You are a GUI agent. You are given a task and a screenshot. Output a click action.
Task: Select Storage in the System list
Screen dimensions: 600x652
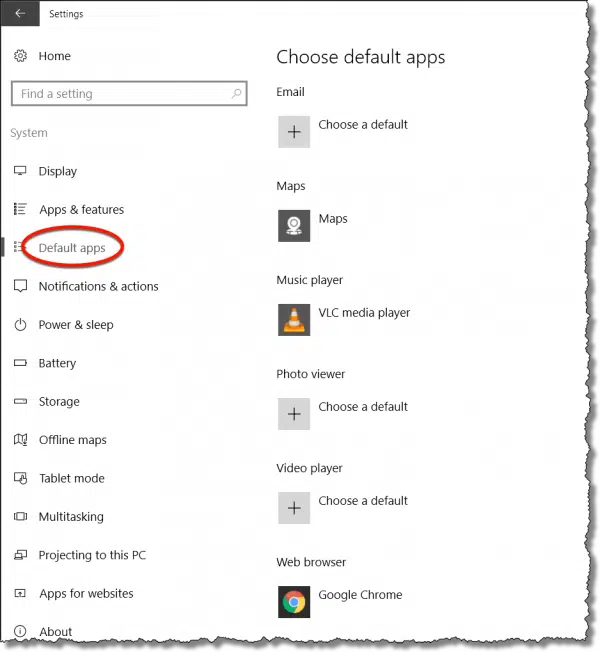(59, 402)
